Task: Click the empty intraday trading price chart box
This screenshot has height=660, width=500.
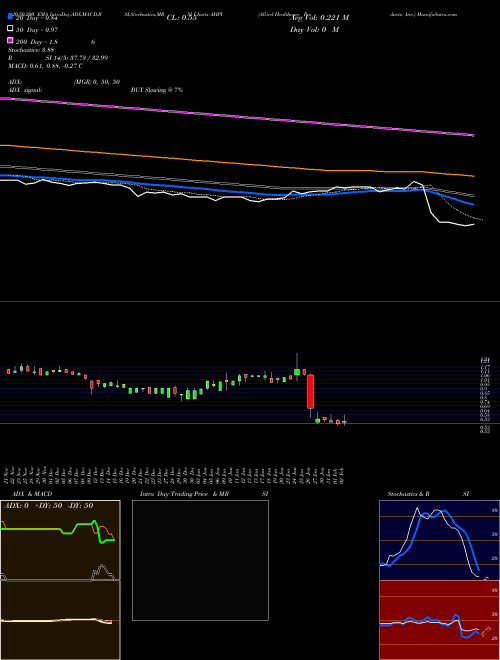Action: [x=200, y=560]
